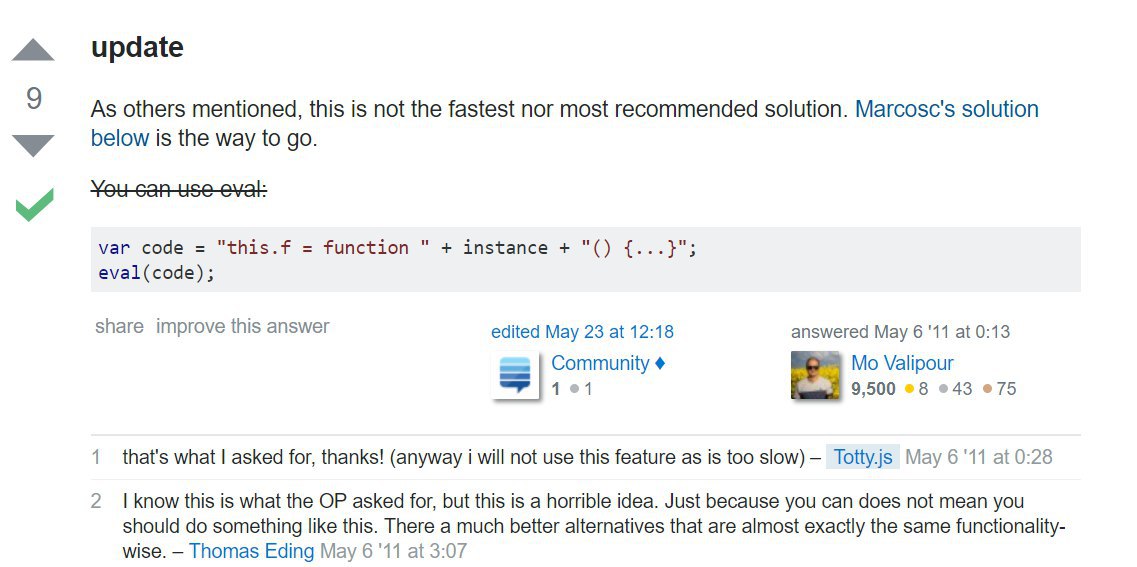Click the diamond moderator icon beside Community

660,363
